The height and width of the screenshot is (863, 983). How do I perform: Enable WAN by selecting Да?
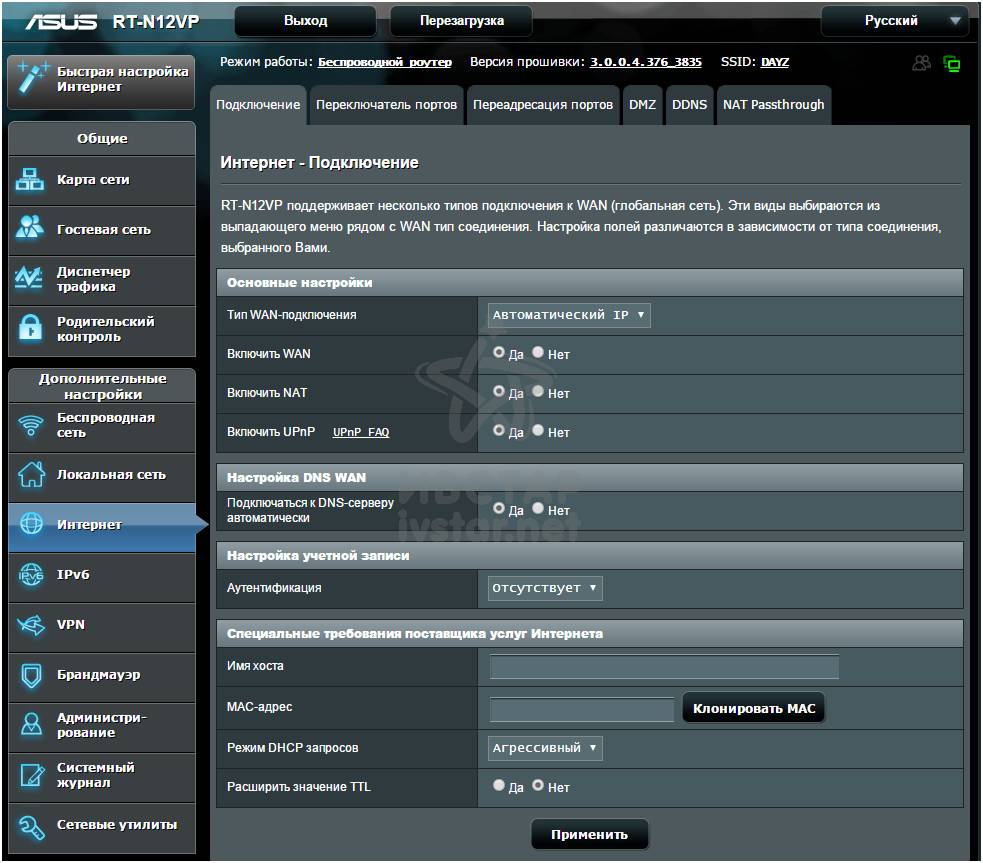point(499,352)
